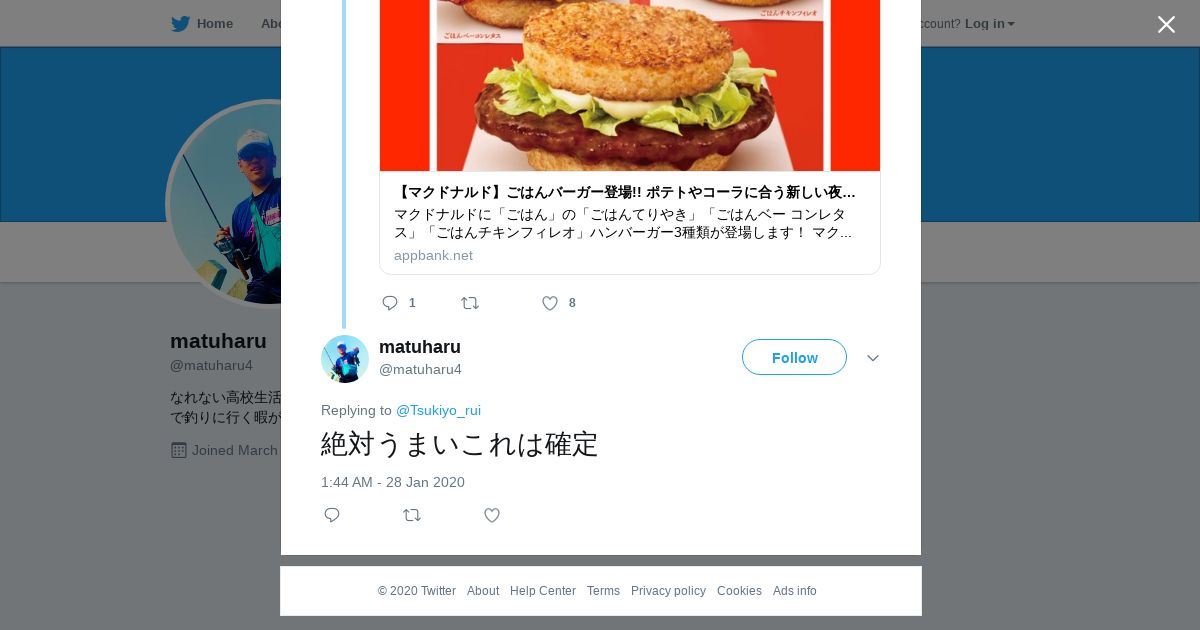The image size is (1200, 630).
Task: Open the About footer link
Action: (483, 591)
